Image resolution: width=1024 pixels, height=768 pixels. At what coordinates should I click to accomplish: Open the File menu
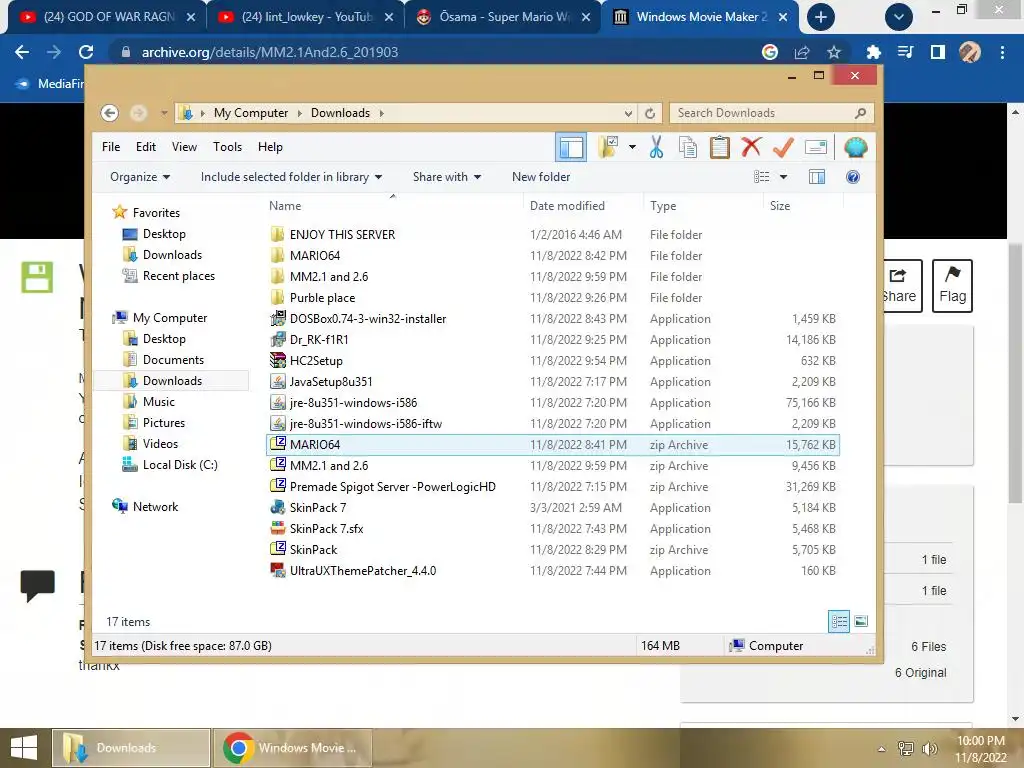111,147
